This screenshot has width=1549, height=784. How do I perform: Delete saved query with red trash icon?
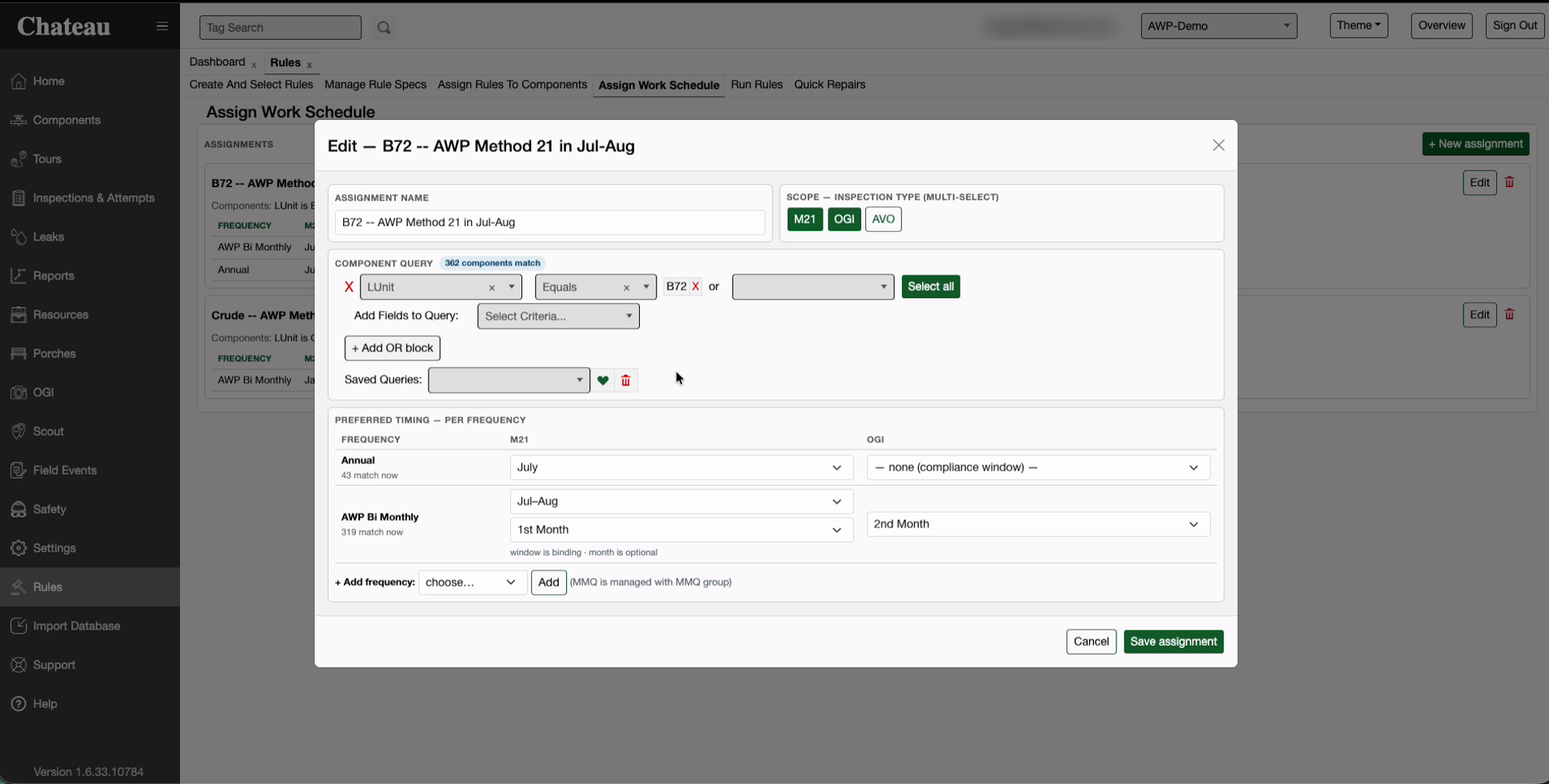click(x=626, y=380)
